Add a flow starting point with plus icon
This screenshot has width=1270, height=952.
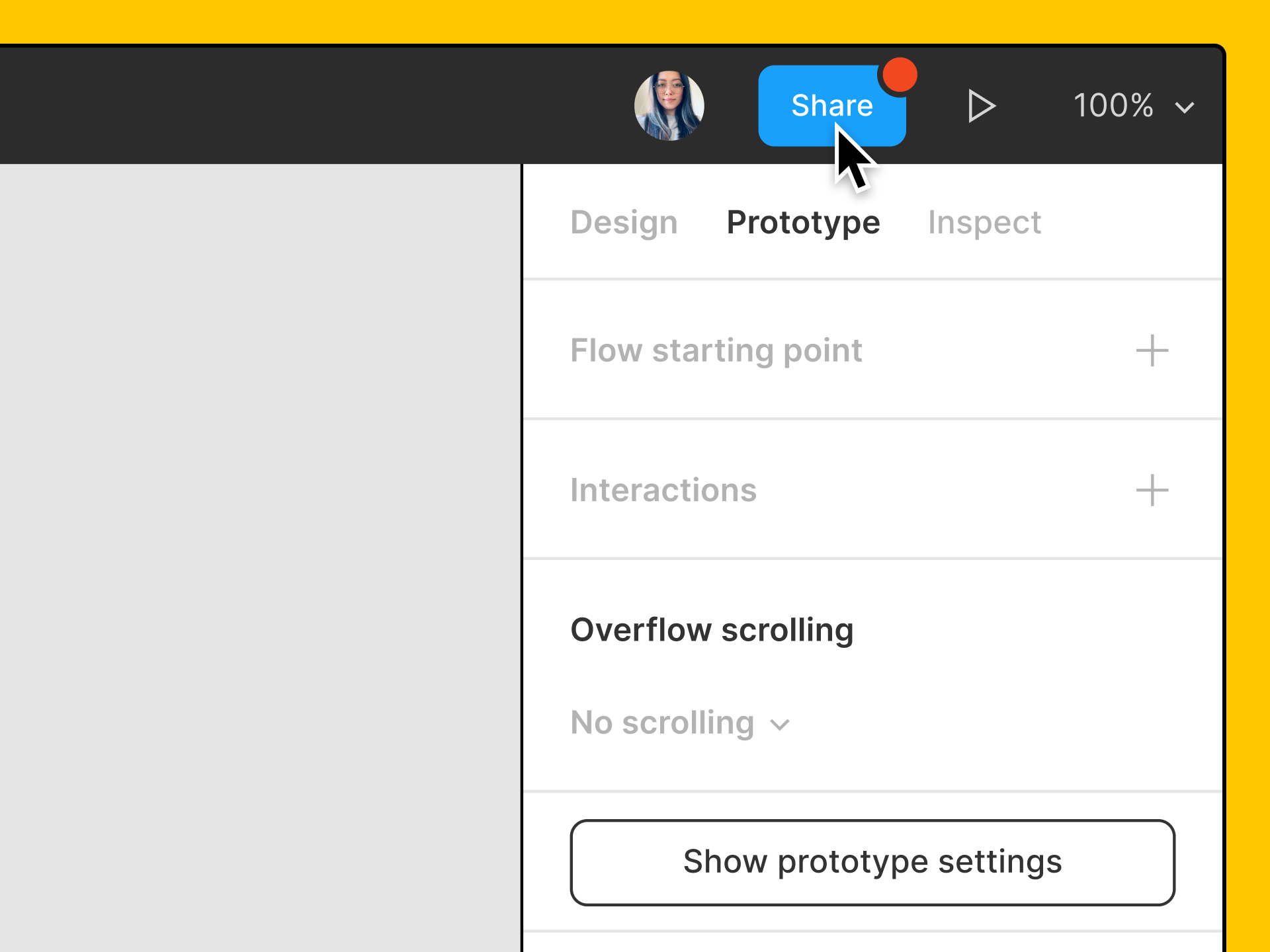[1152, 350]
